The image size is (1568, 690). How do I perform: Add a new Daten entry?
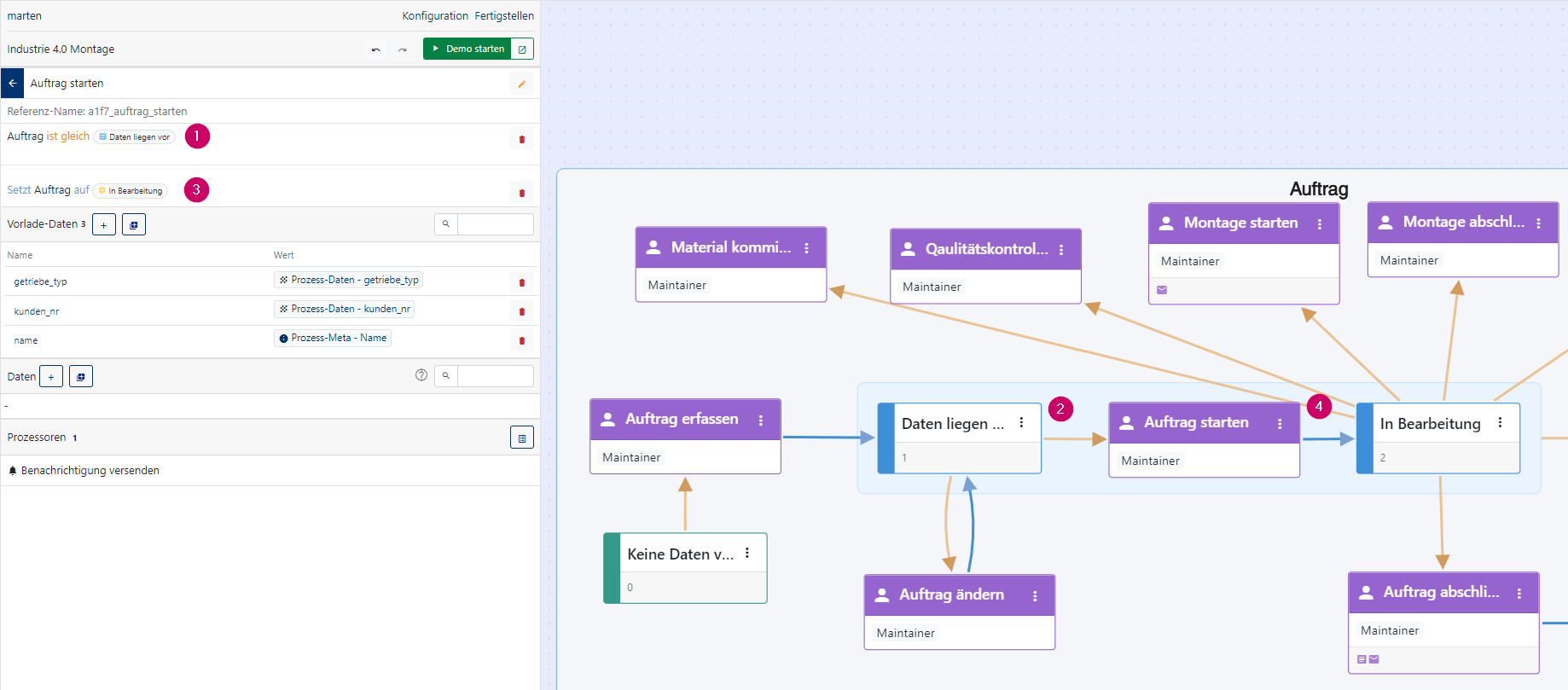click(51, 377)
